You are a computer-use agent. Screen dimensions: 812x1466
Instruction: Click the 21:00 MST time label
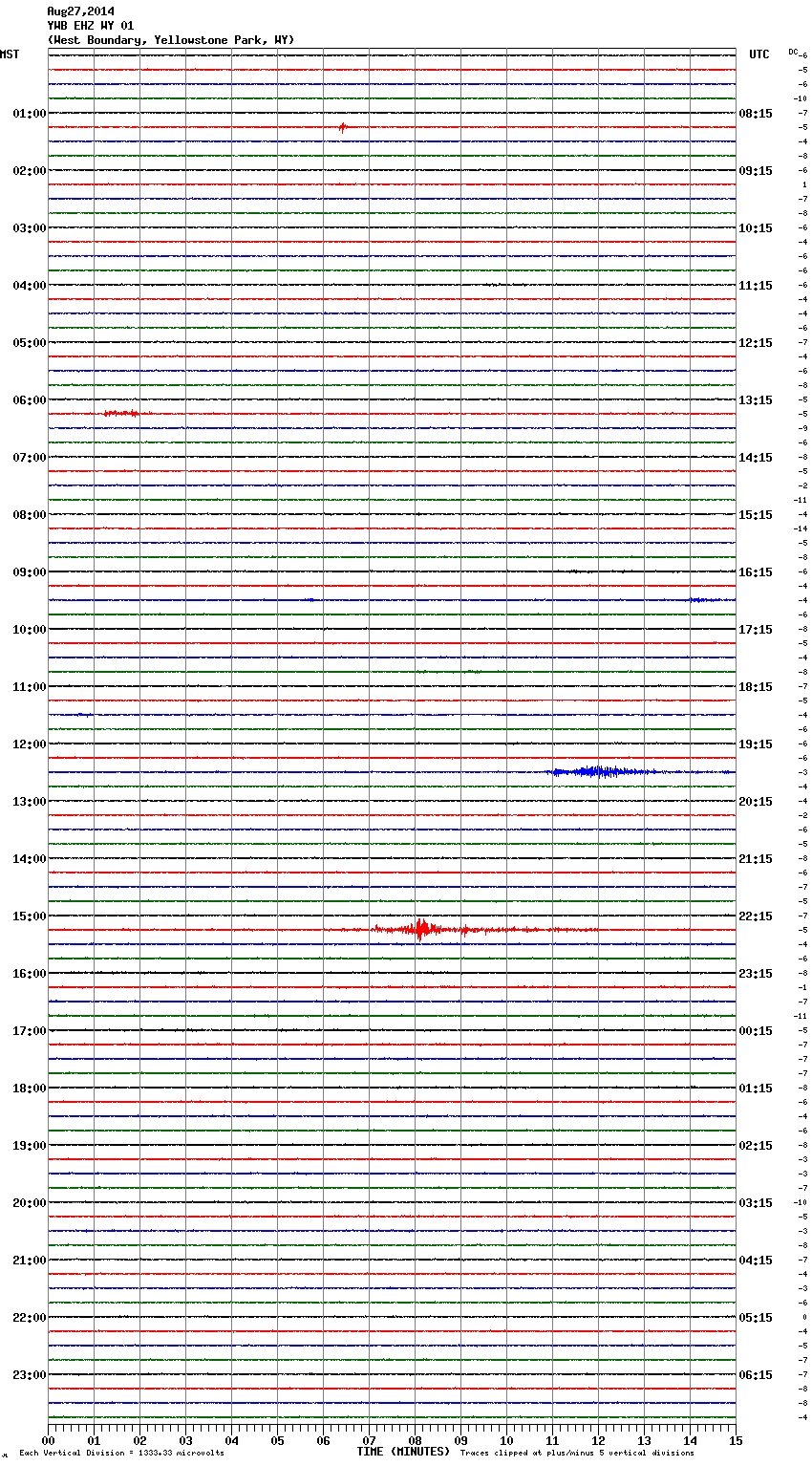[x=29, y=1261]
